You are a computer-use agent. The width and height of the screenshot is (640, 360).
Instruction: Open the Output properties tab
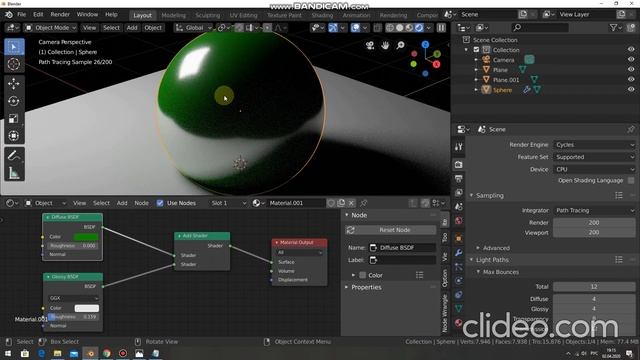point(458,178)
